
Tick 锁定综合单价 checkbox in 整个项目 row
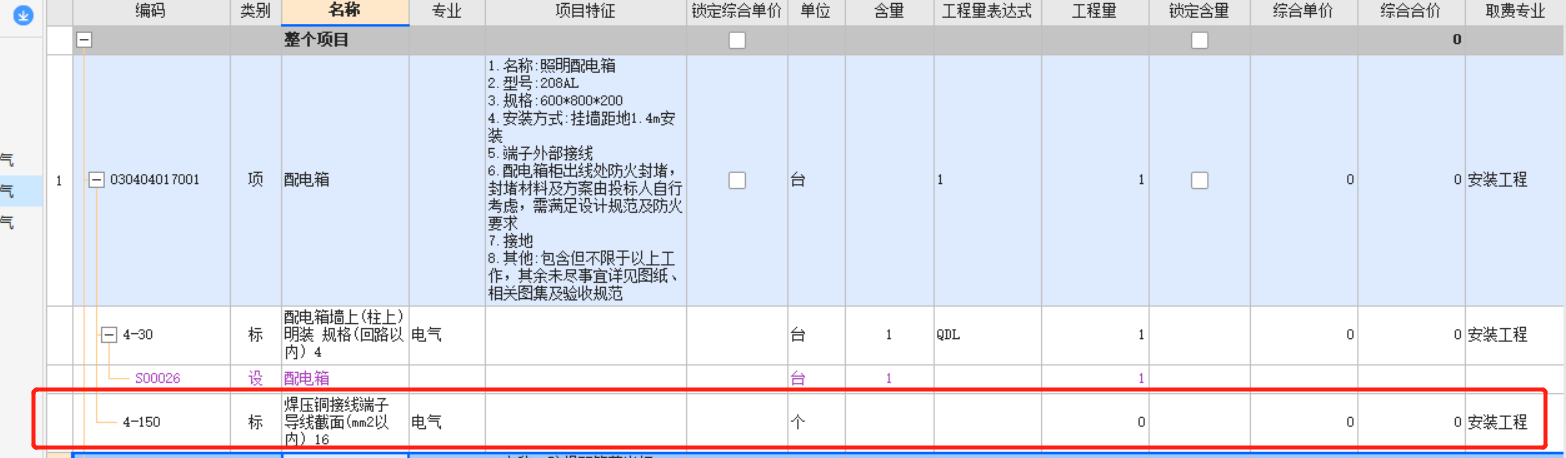(x=737, y=40)
